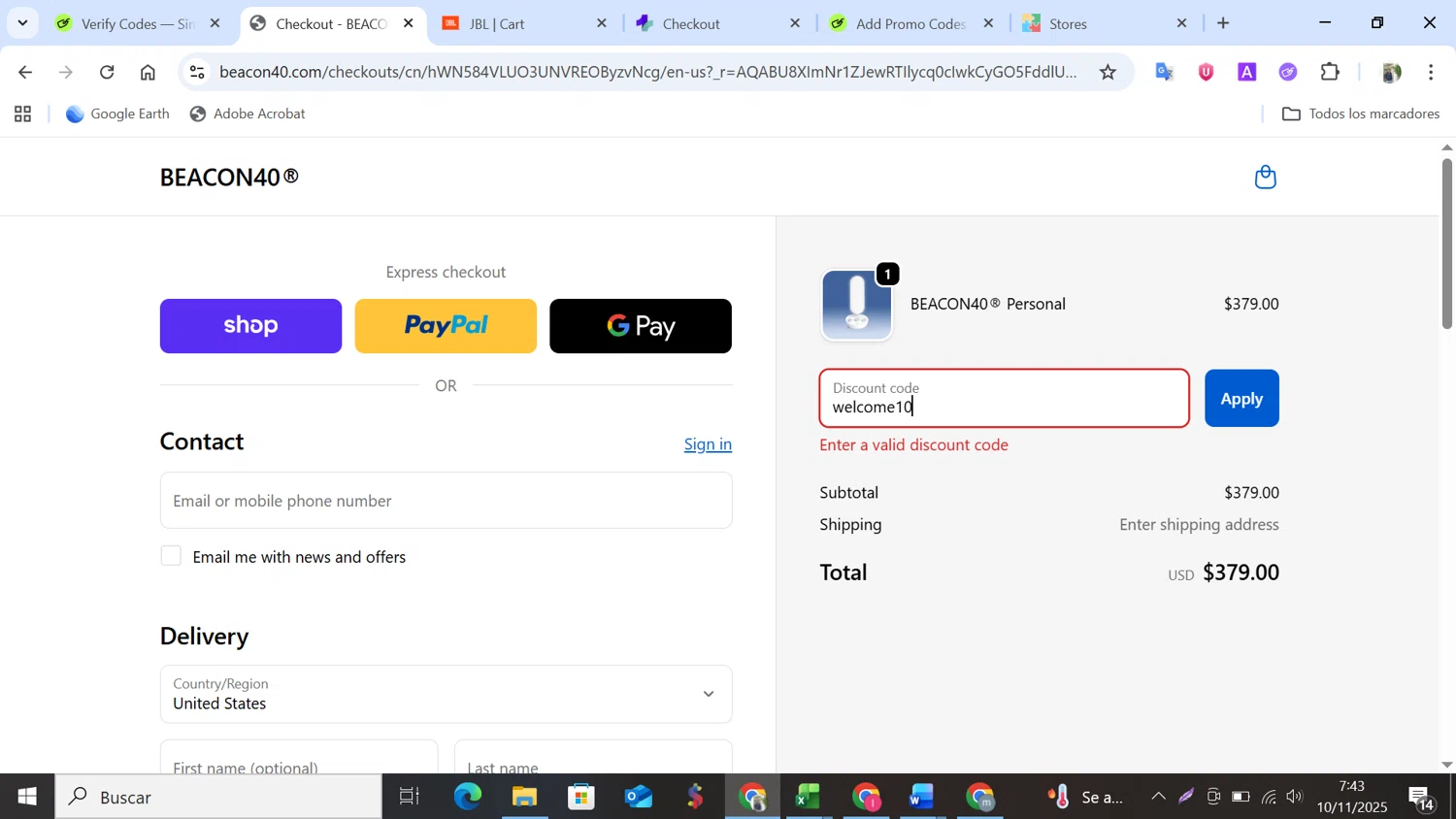Open the browser profile avatar
1456x819 pixels.
[1391, 72]
